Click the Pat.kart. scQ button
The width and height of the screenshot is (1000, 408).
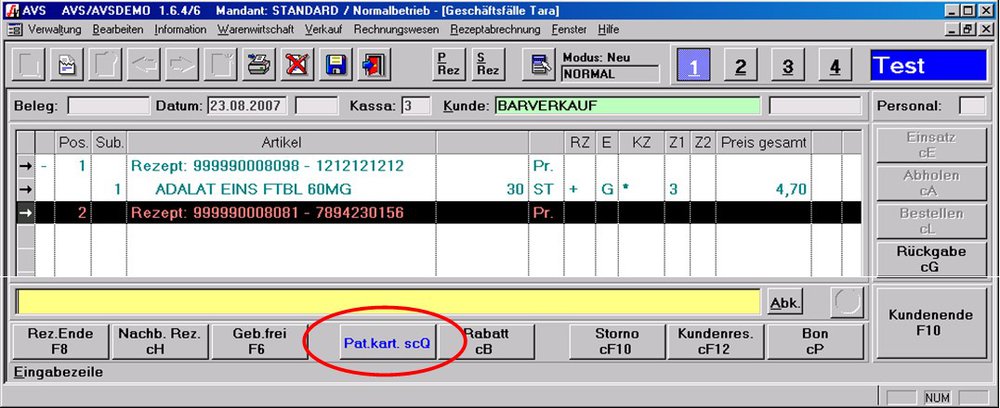click(x=386, y=342)
